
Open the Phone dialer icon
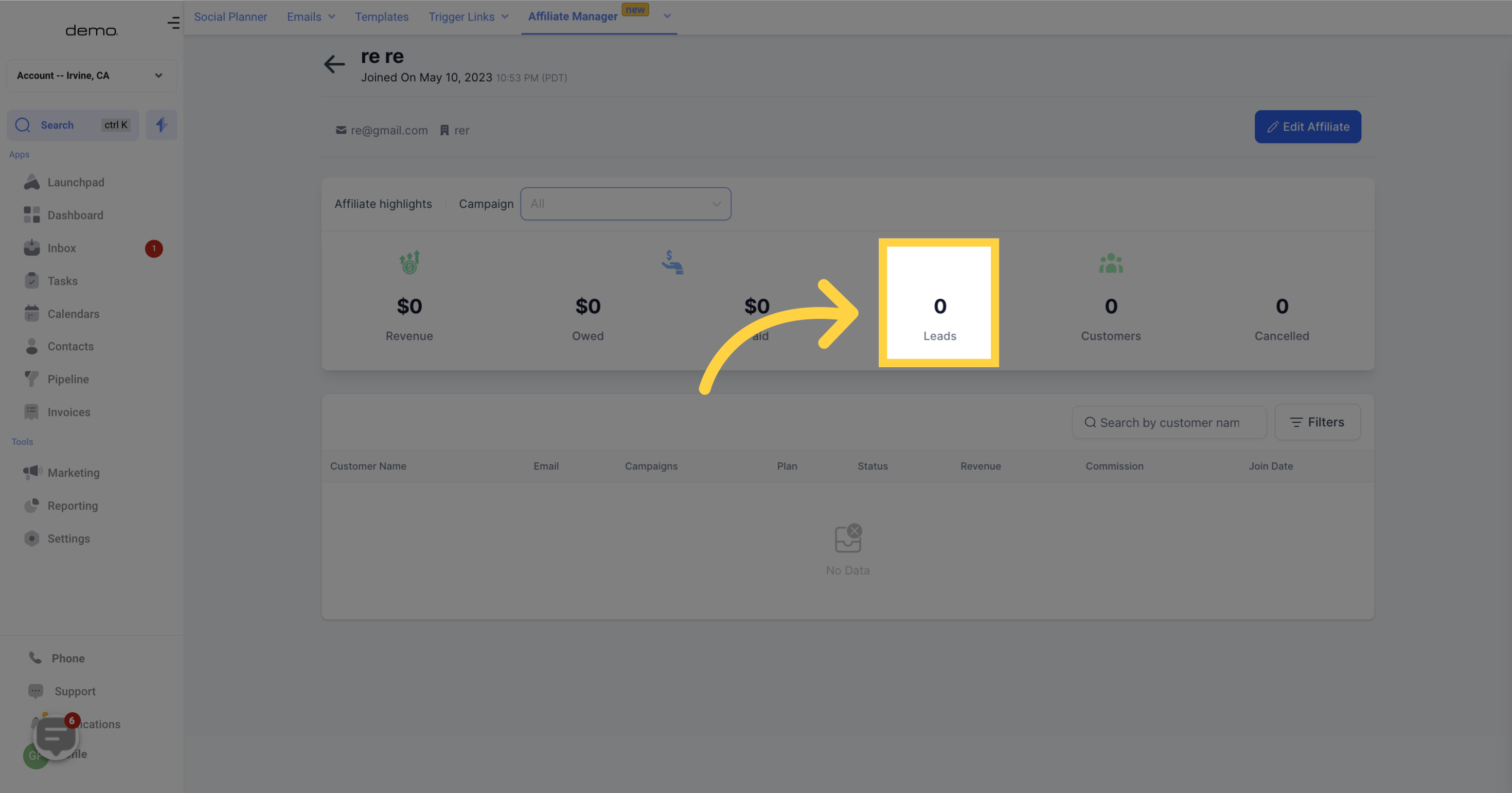tap(36, 658)
